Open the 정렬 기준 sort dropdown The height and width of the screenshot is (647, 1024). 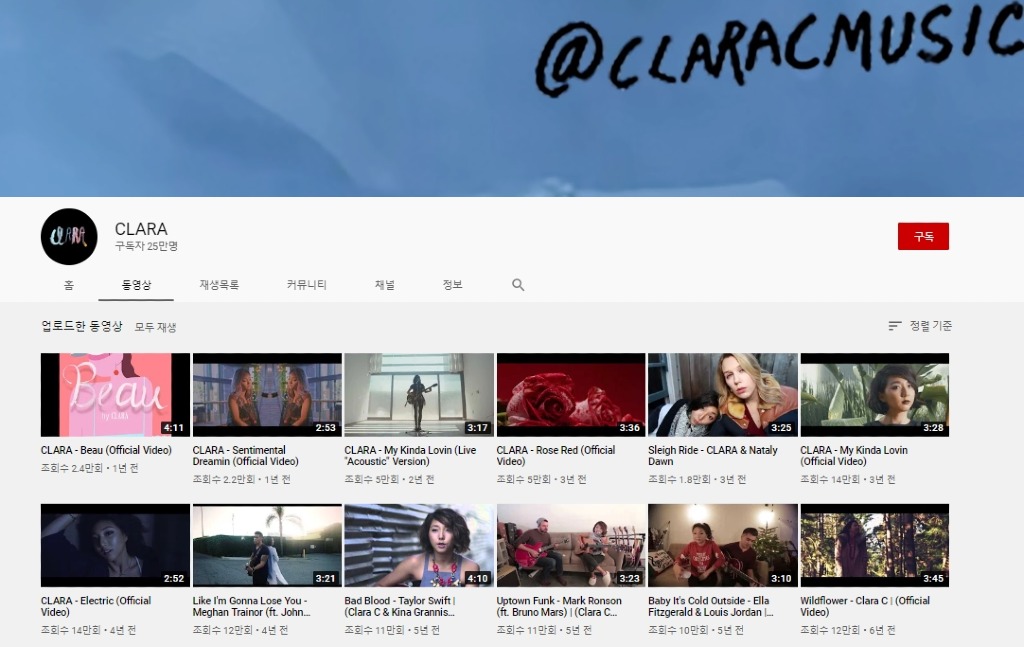(920, 326)
